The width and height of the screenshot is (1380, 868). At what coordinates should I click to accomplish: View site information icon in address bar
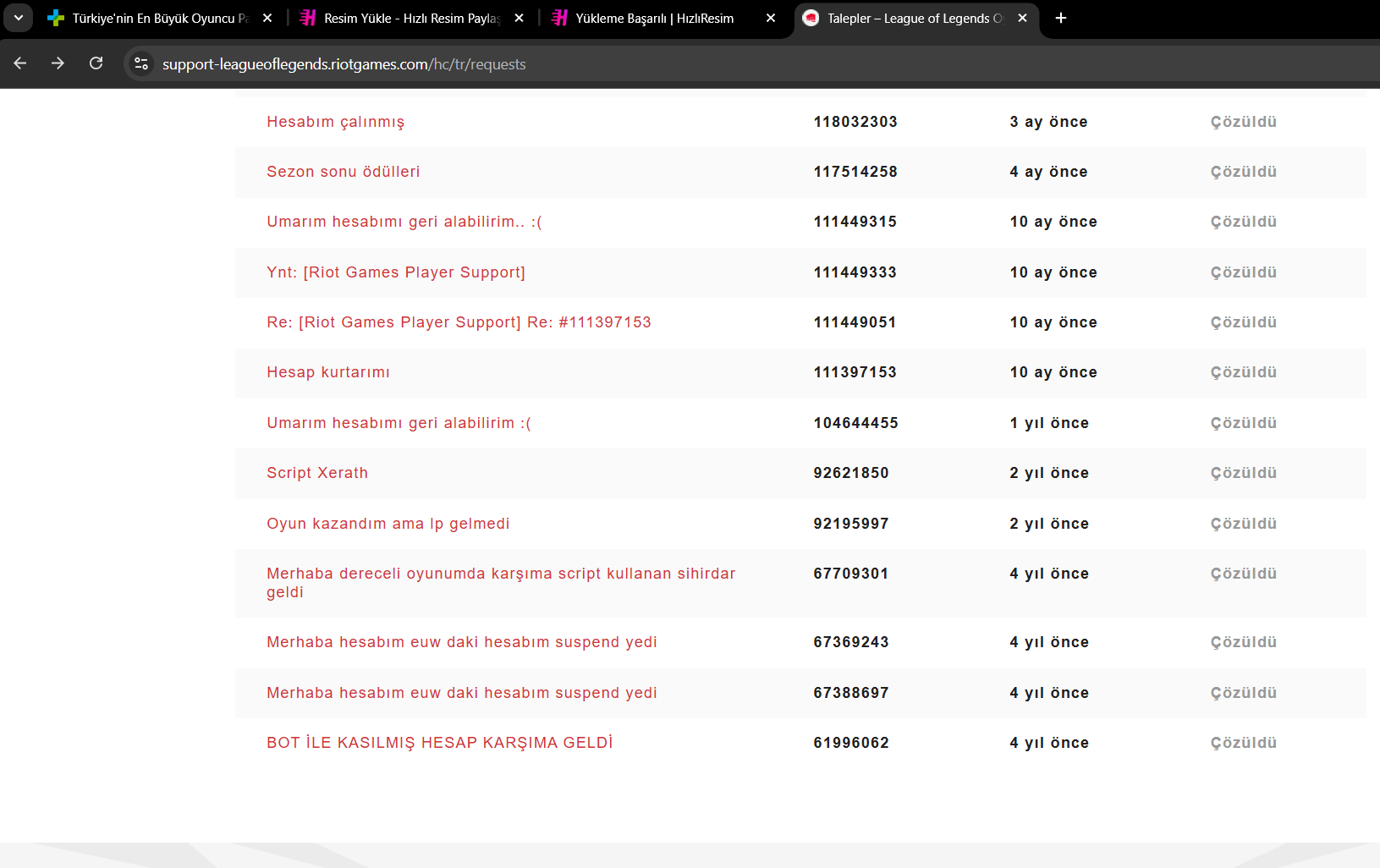(141, 63)
